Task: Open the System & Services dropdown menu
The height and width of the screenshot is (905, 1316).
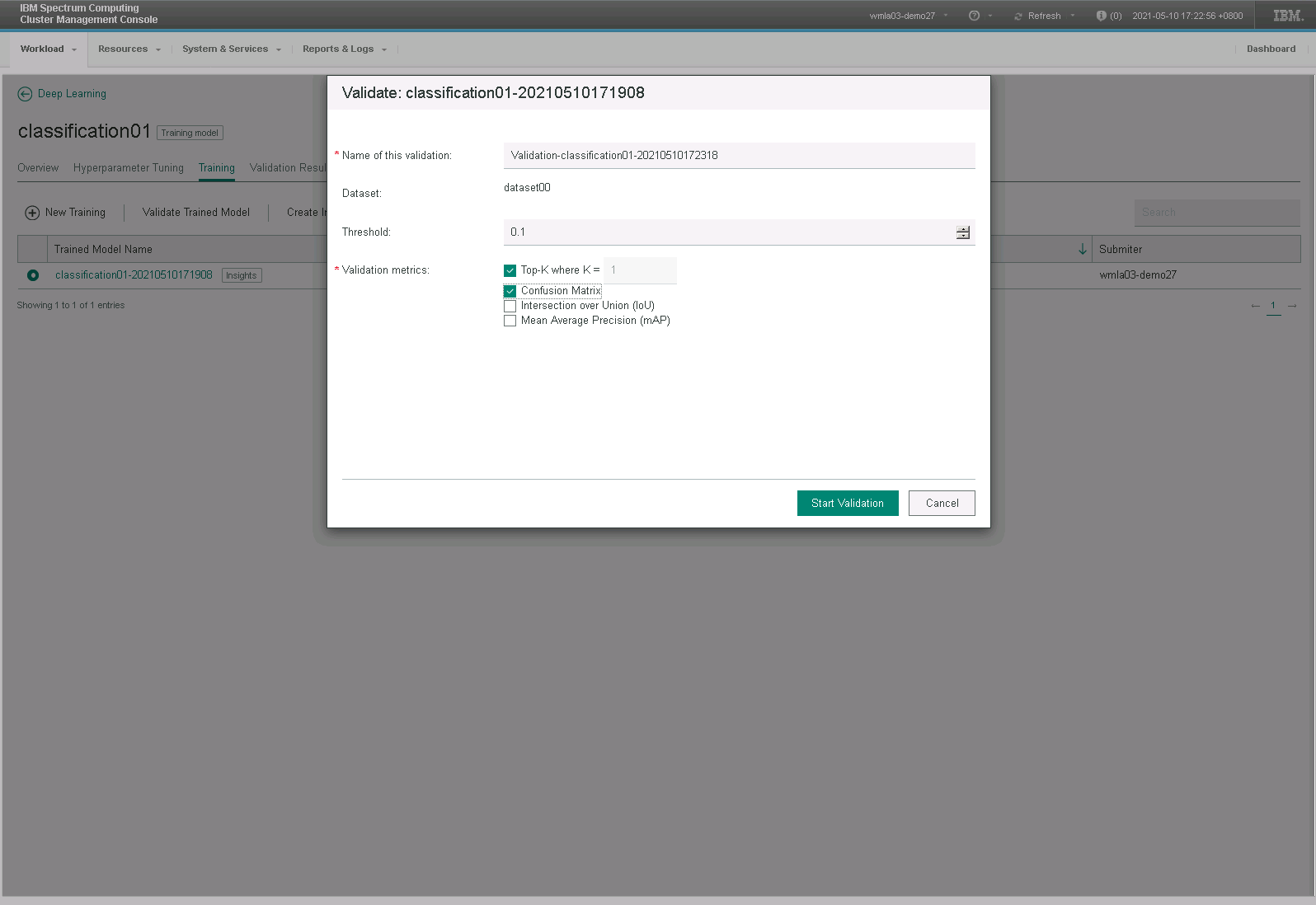Action: pos(232,49)
